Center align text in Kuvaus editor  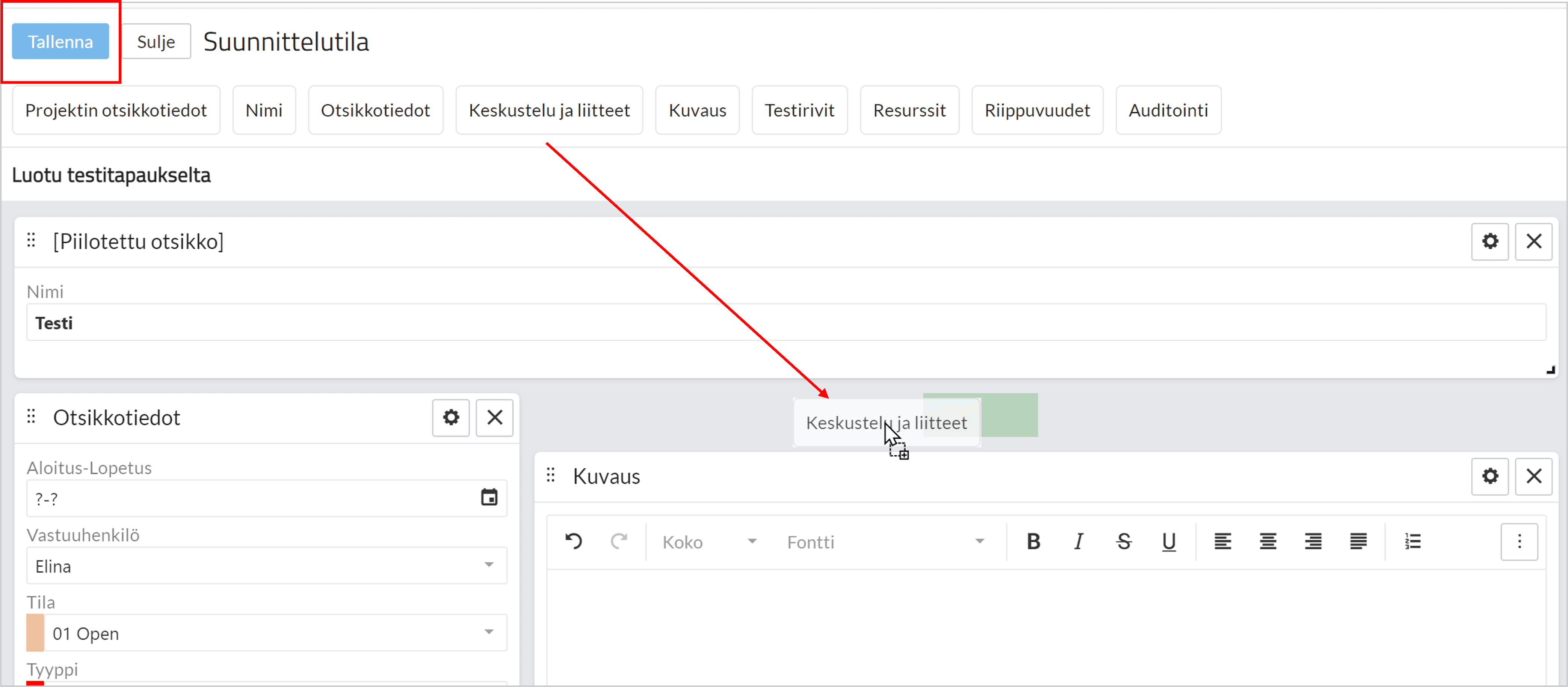[1268, 541]
